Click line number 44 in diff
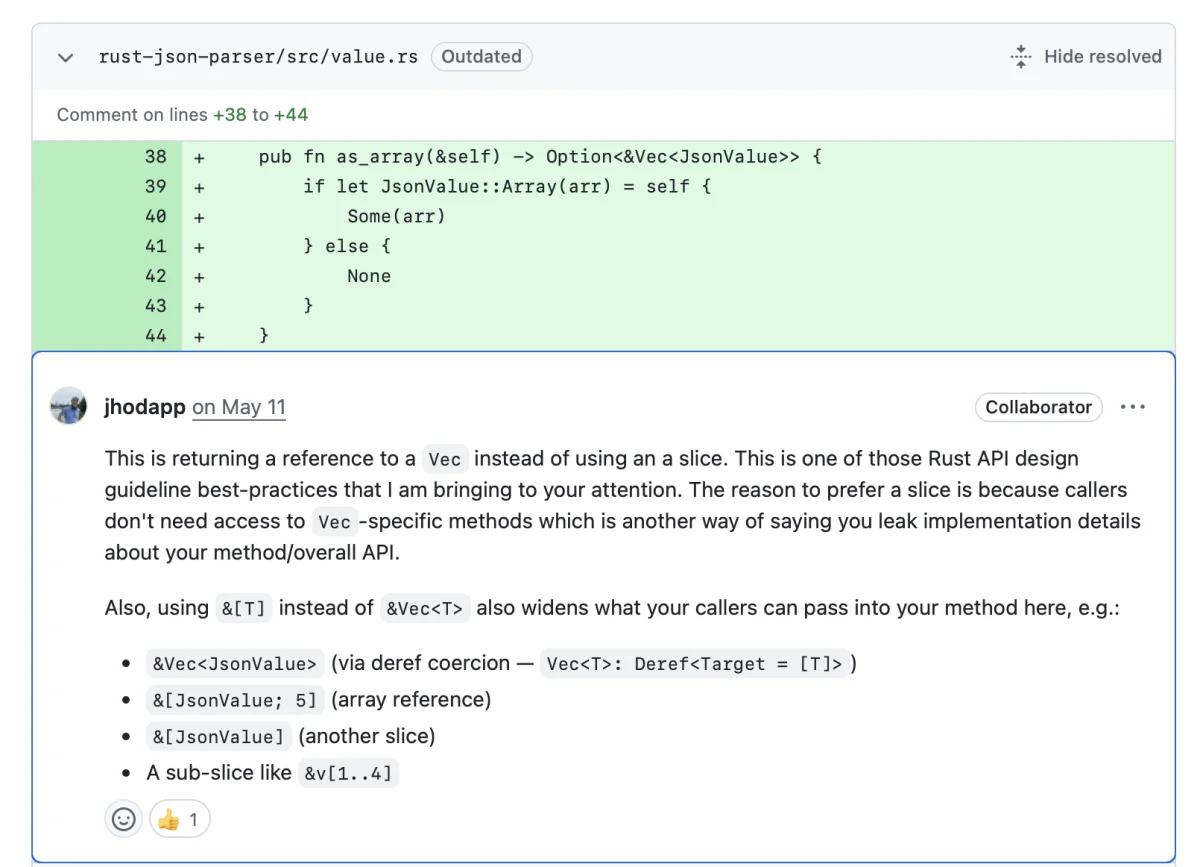This screenshot has width=1200, height=867. click(x=156, y=336)
